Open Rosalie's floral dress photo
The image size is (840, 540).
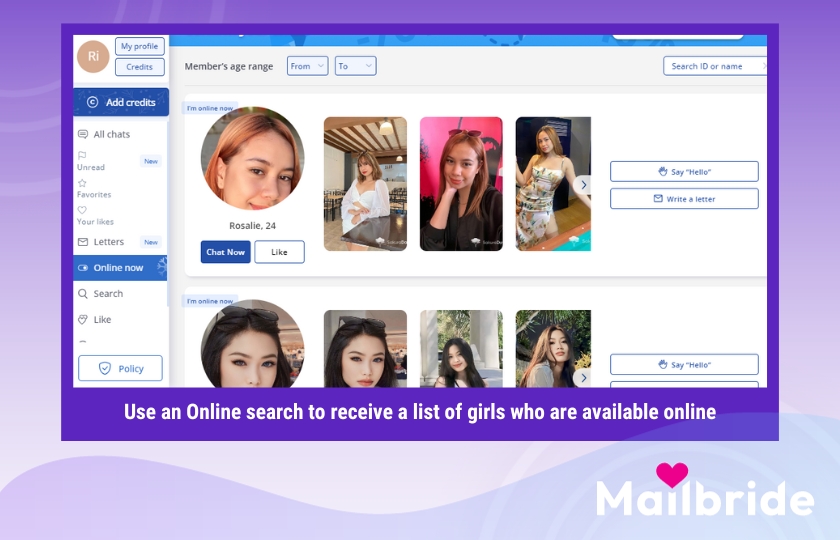tap(553, 184)
